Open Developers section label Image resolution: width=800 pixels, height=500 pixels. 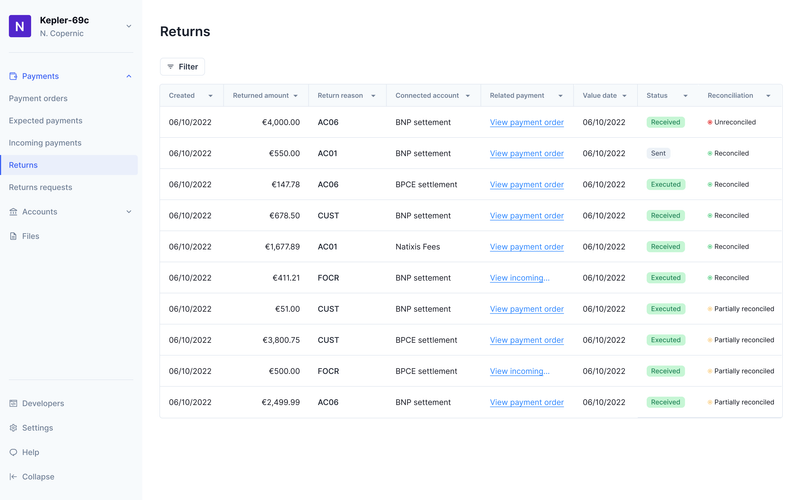pyautogui.click(x=43, y=404)
